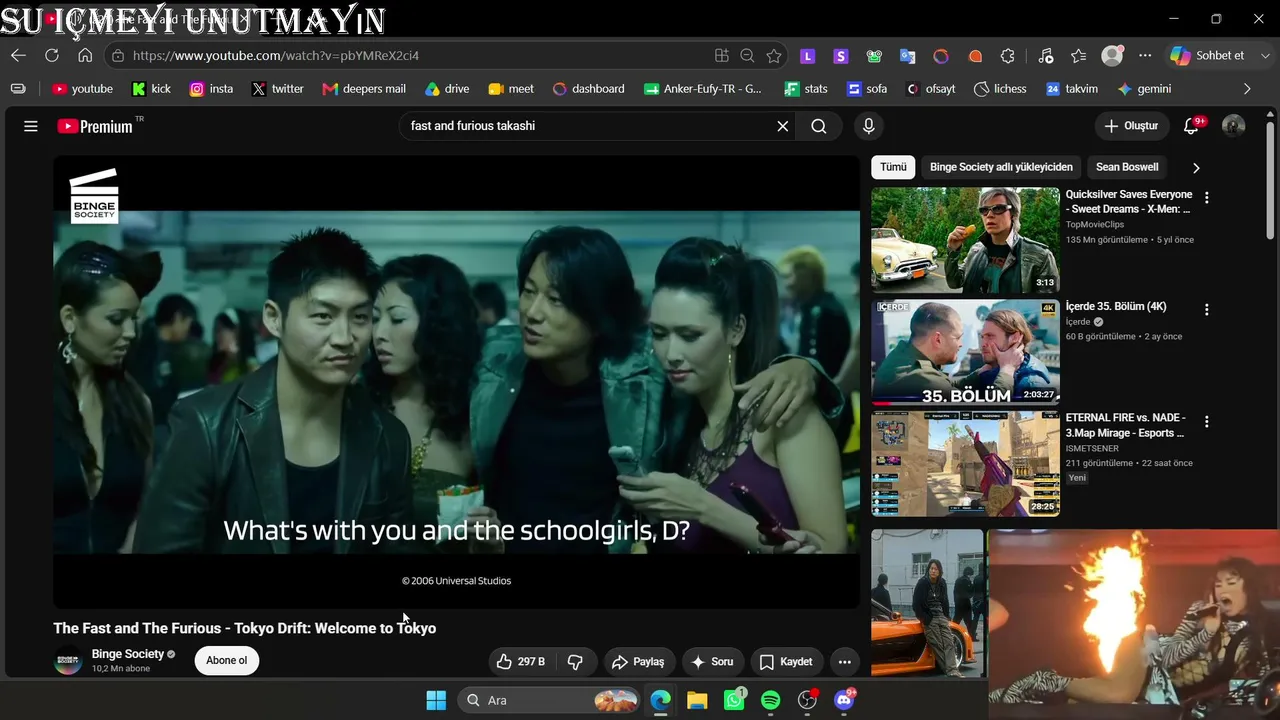Save video with Kaydet
Viewport: 1280px width, 720px height.
785,662
